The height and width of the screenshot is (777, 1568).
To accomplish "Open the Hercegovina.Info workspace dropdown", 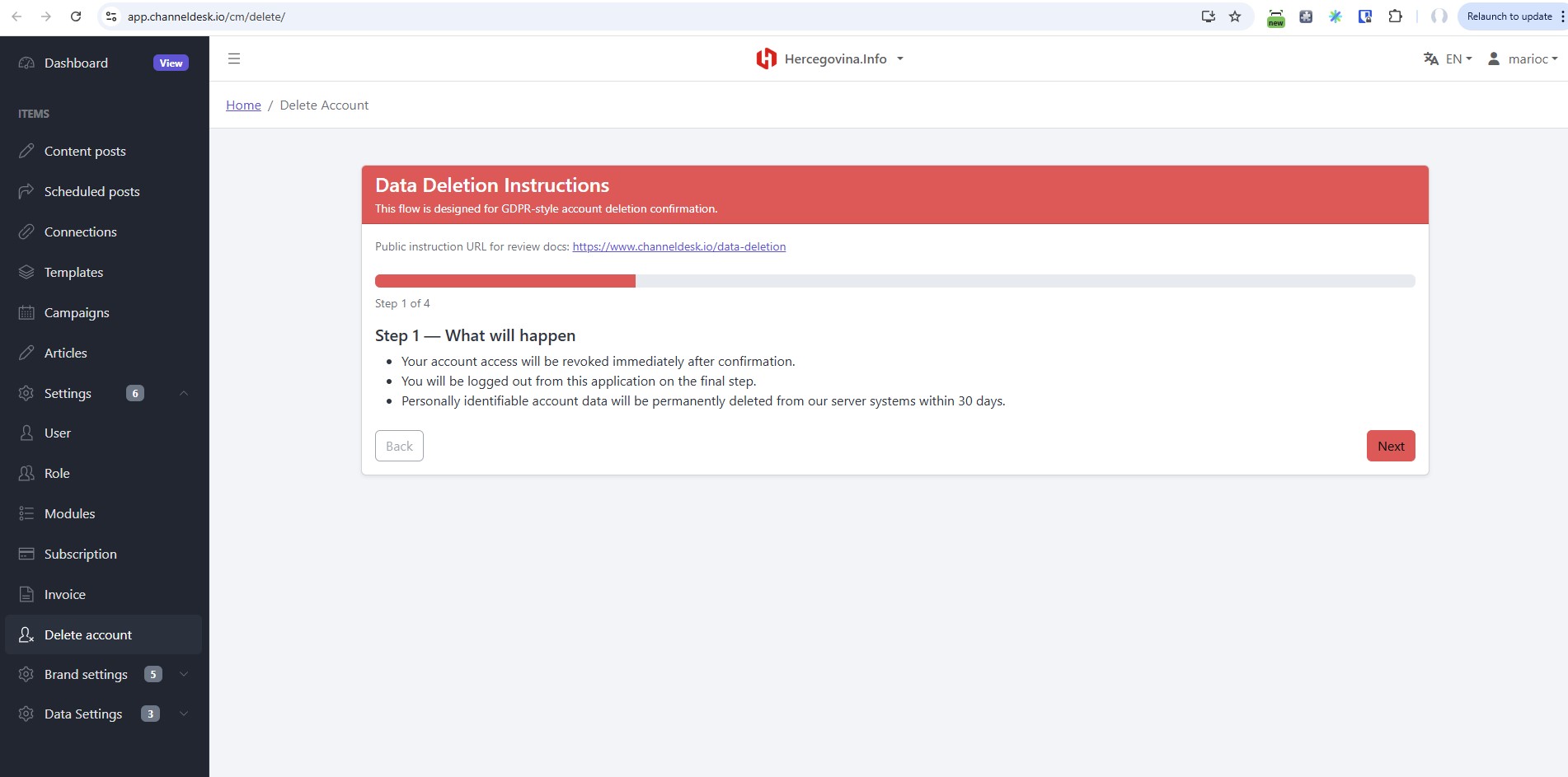I will click(x=900, y=59).
